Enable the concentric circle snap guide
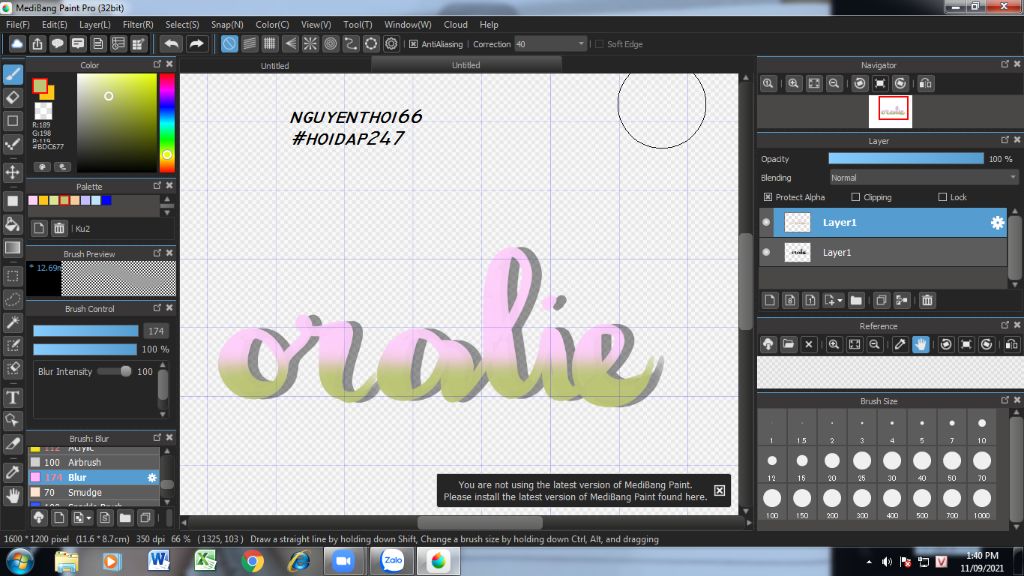The width and height of the screenshot is (1024, 576). tap(330, 44)
